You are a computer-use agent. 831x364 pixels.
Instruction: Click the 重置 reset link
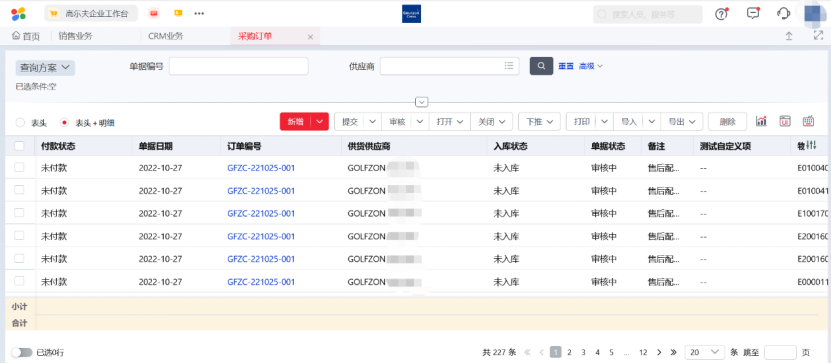pyautogui.click(x=566, y=66)
